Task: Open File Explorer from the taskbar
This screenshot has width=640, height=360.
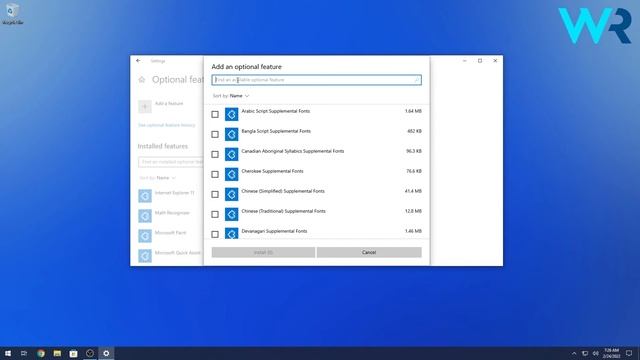Action: [57, 353]
